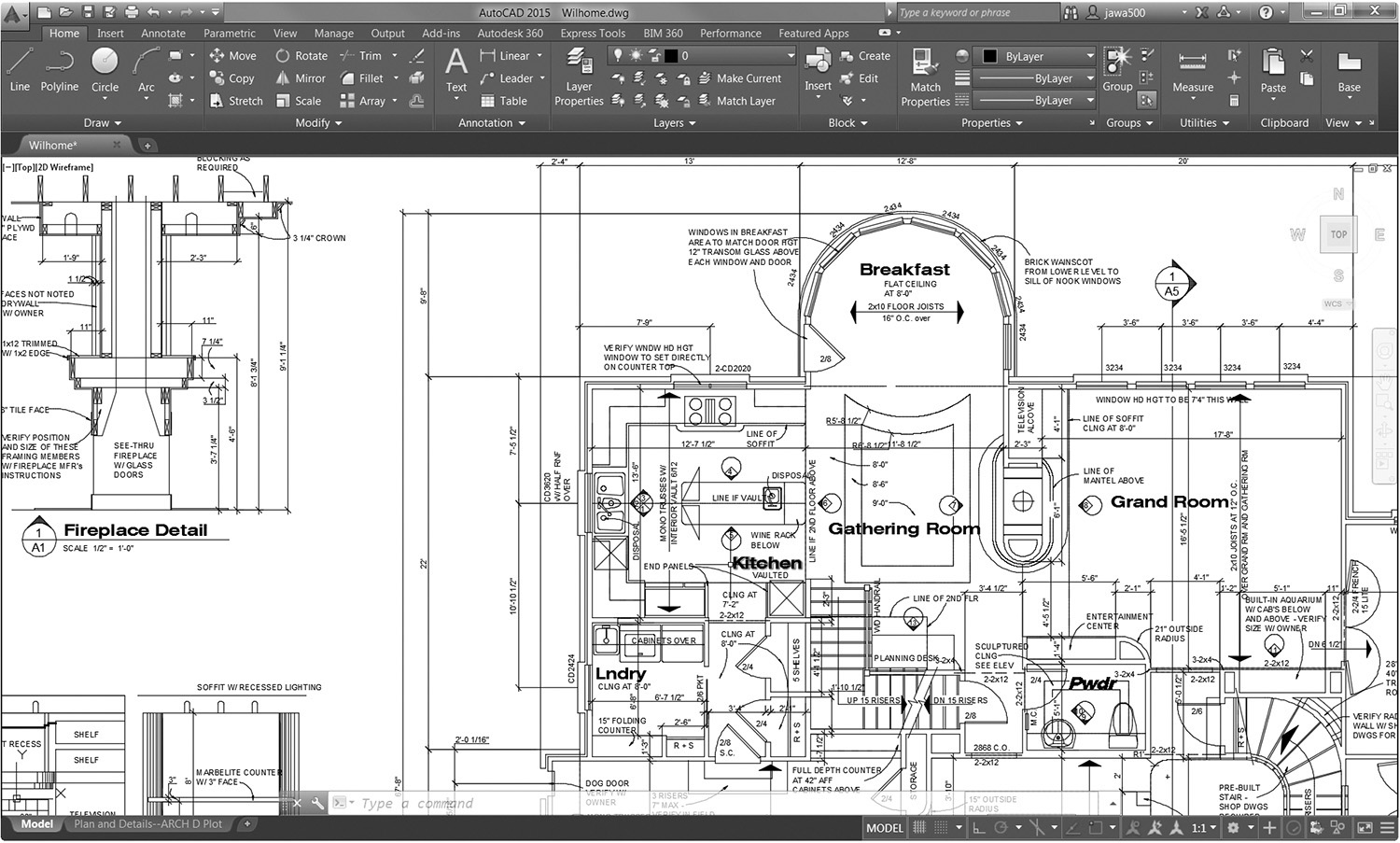The image size is (1400, 843).
Task: Click the Group objects tool
Action: coord(1117,70)
